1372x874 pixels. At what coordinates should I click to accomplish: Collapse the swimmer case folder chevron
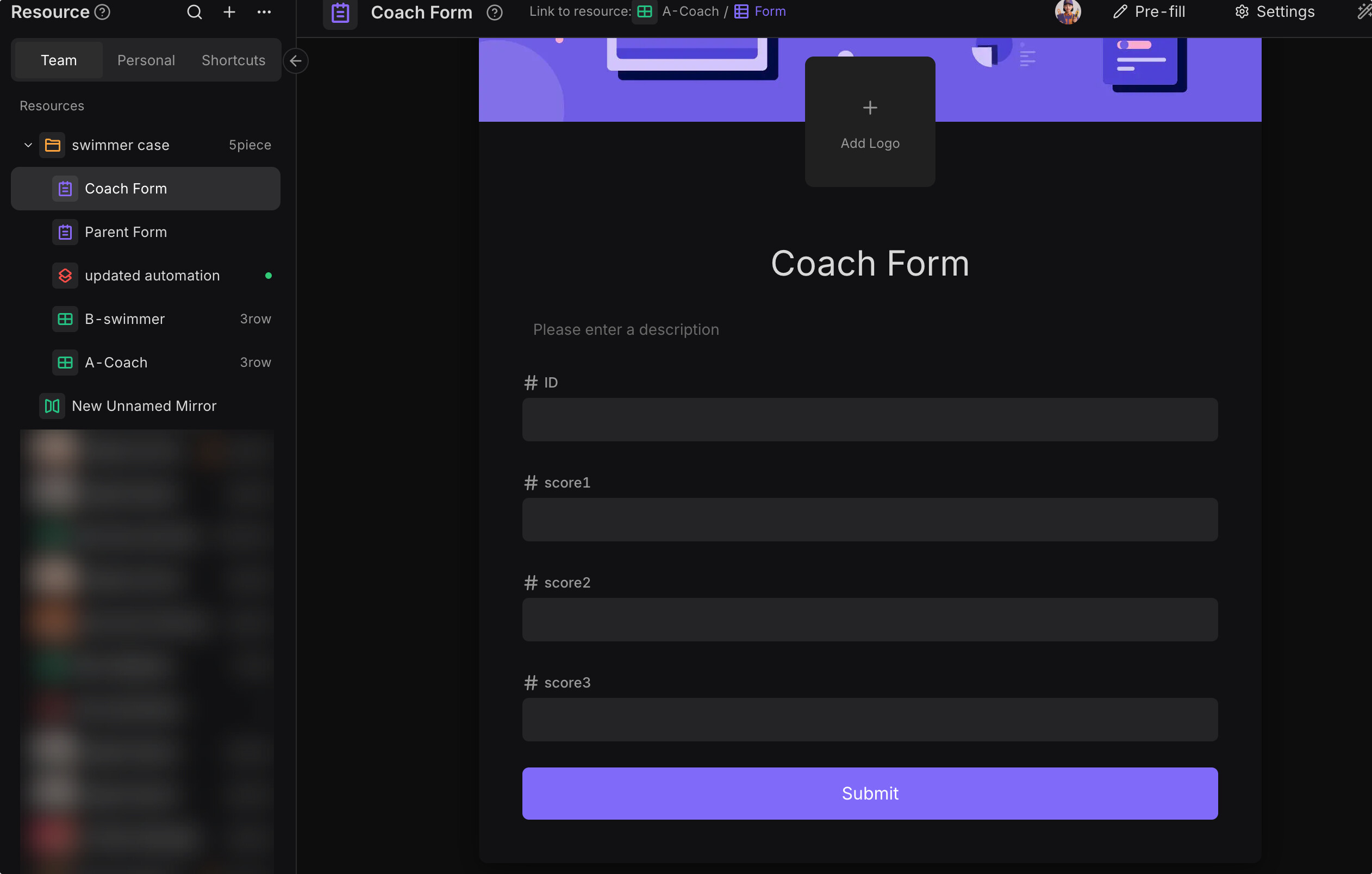[x=28, y=145]
